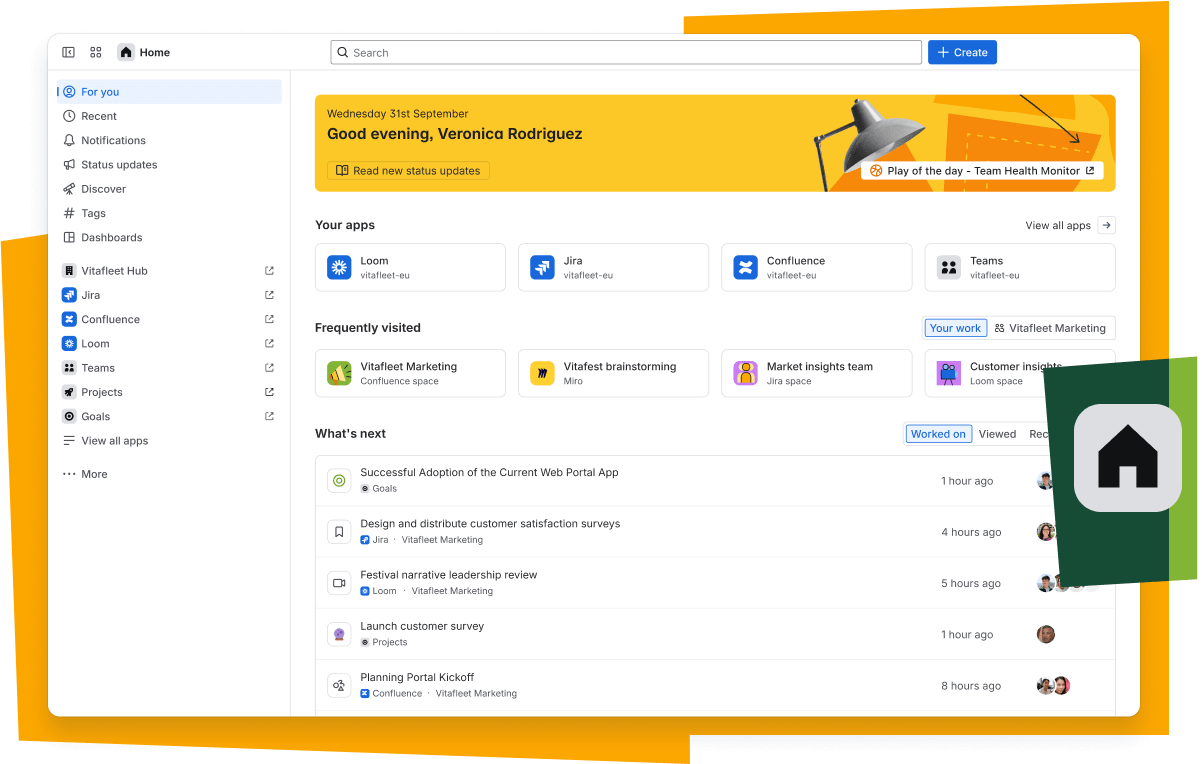Viewport: 1202px width, 764px height.
Task: Click the Loom app icon in Your apps
Action: [339, 268]
